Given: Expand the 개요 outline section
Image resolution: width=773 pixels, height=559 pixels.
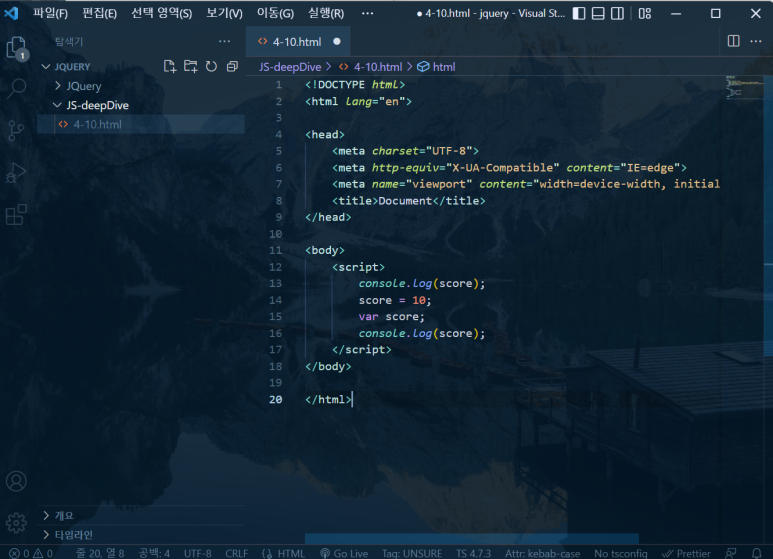Looking at the screenshot, I should [x=46, y=516].
